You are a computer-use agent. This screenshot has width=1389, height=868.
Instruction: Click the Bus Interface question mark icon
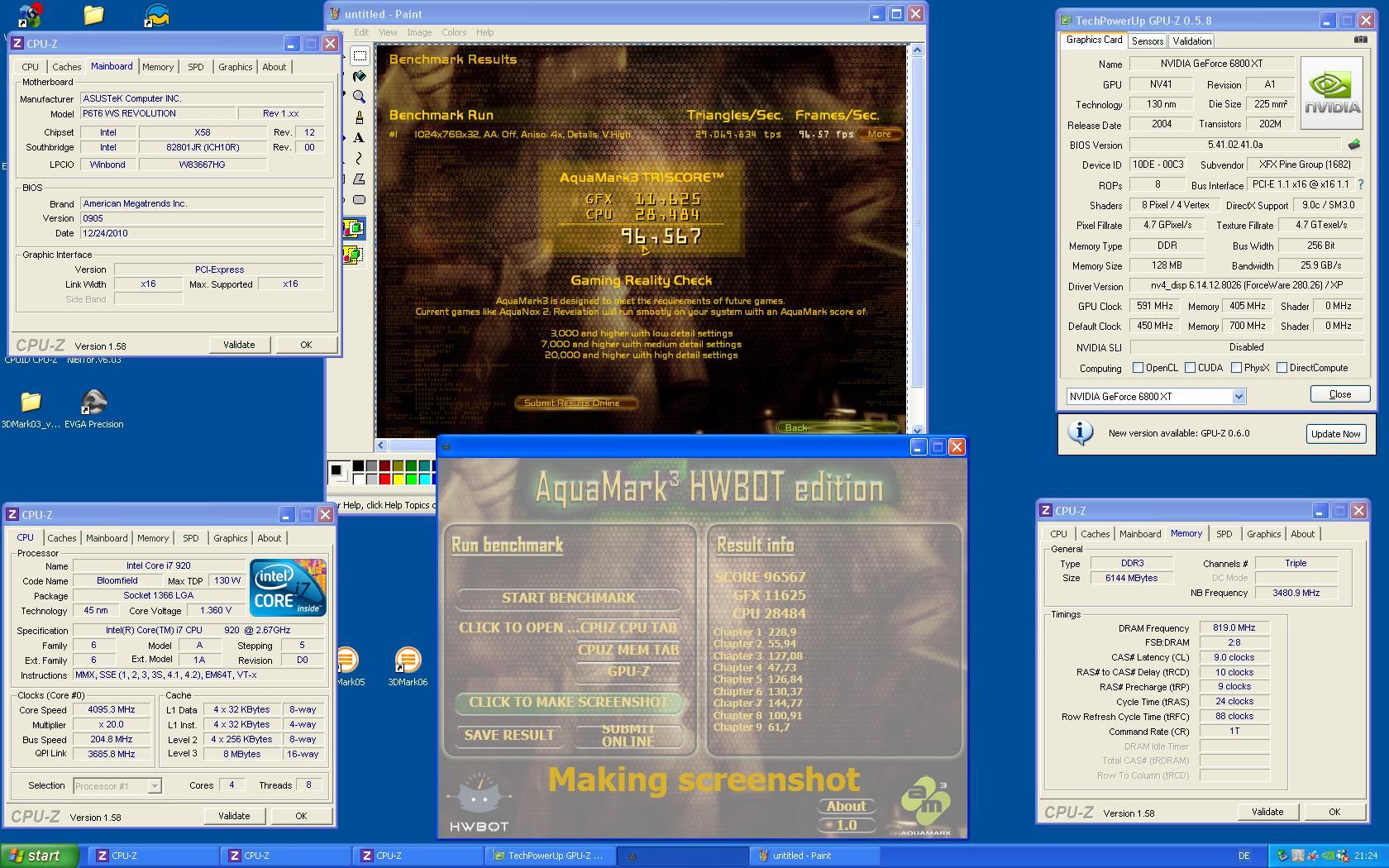(x=1361, y=184)
